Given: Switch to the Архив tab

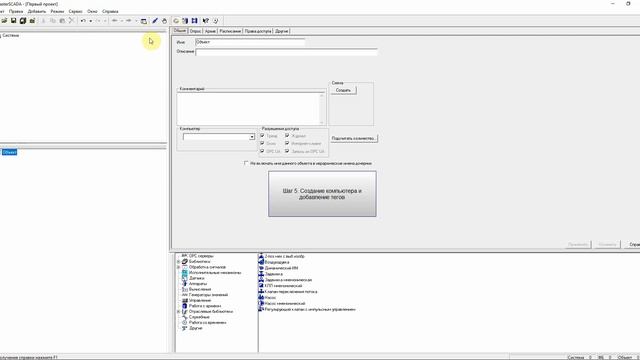Looking at the screenshot, I should 210,31.
